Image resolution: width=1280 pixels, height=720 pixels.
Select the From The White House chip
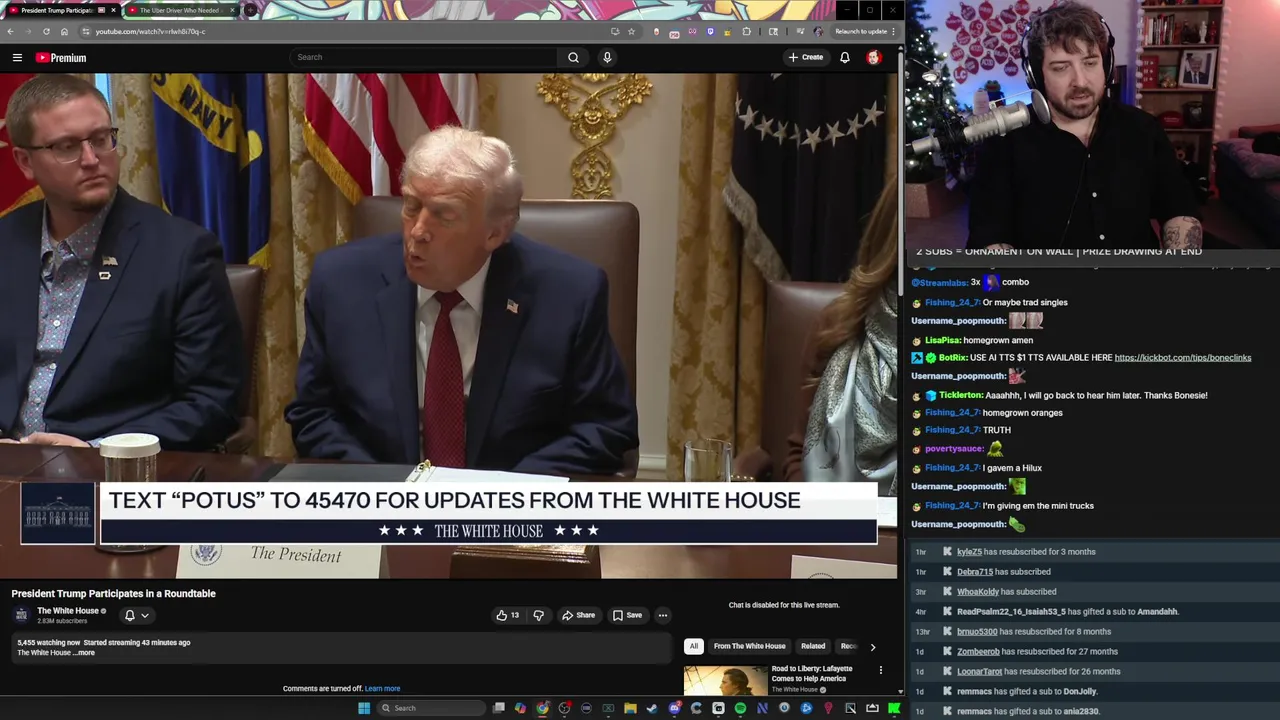click(750, 646)
